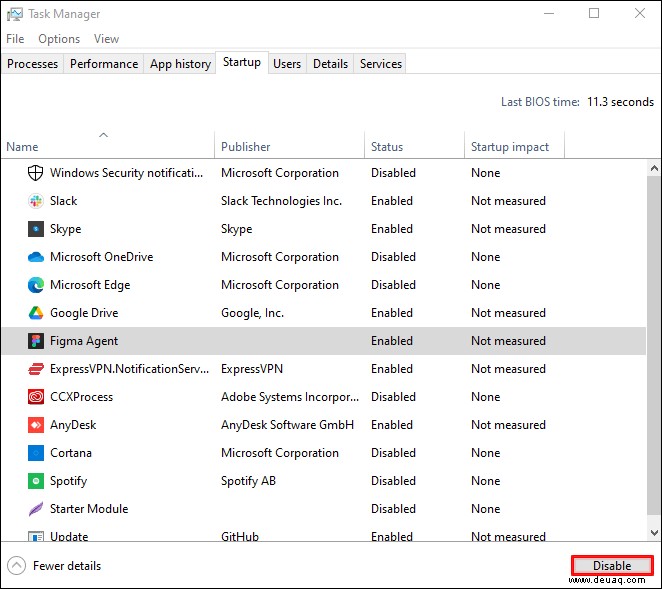Click GitHub publisher cell
Image resolution: width=662 pixels, height=589 pixels.
[x=240, y=537]
